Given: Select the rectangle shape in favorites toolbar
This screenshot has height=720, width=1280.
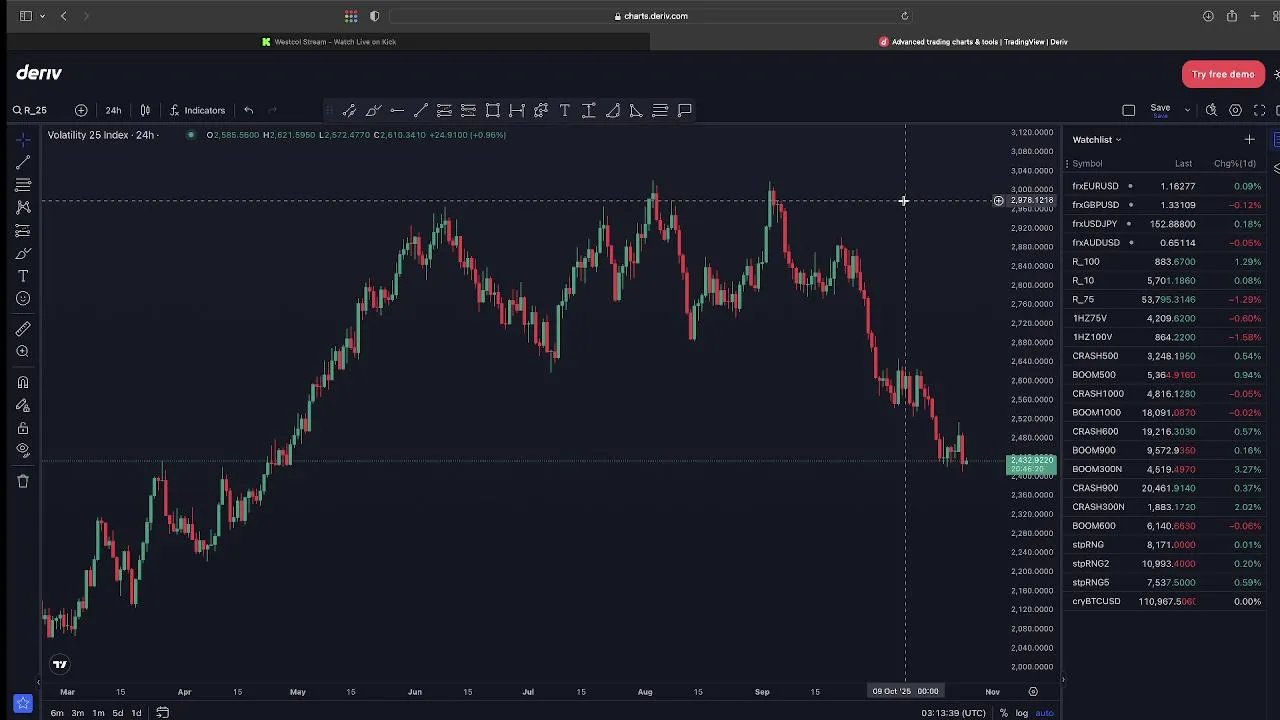Looking at the screenshot, I should pos(493,110).
